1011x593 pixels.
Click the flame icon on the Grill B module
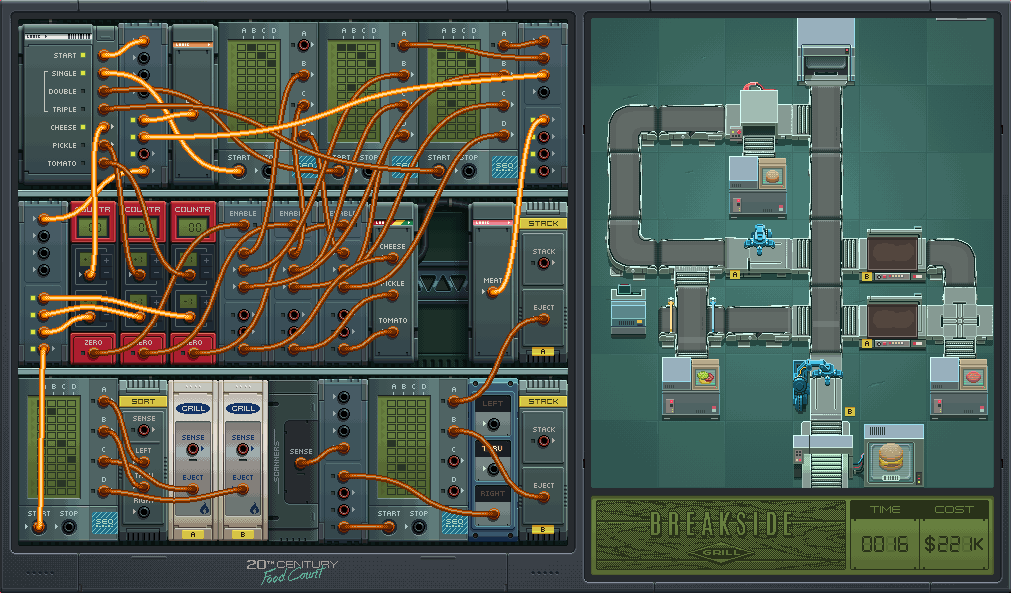click(x=254, y=508)
